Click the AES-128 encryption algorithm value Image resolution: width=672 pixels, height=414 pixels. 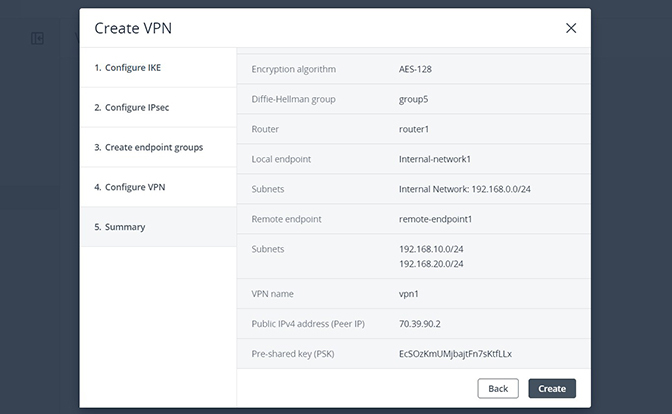415,69
